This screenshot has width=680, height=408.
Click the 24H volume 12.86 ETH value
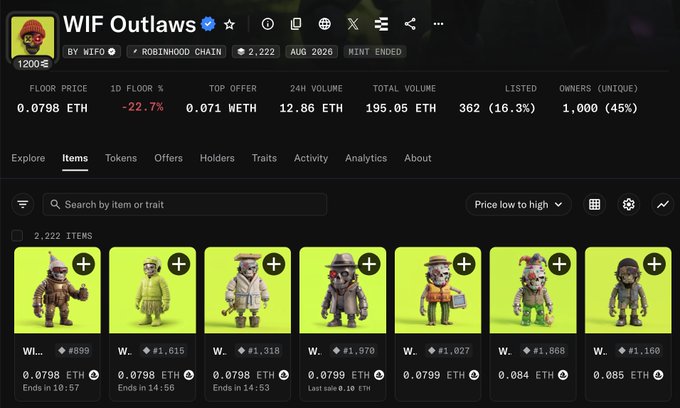[x=311, y=108]
